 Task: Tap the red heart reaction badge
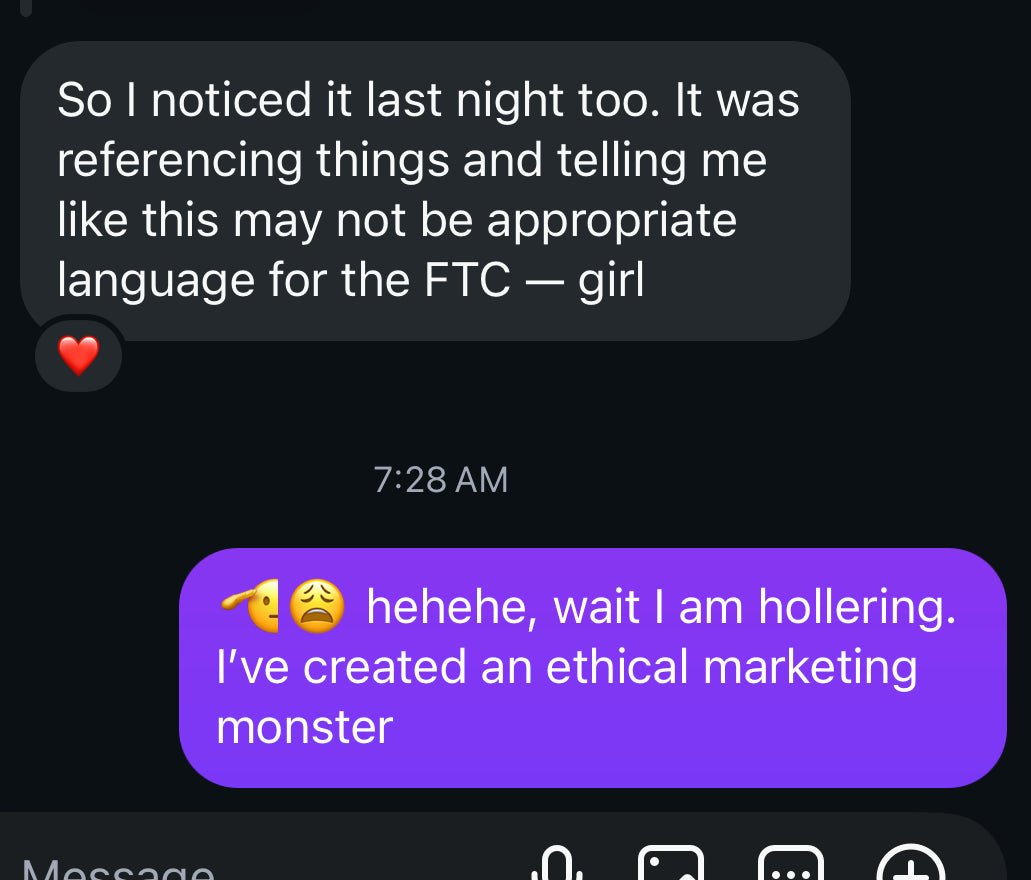click(x=78, y=356)
